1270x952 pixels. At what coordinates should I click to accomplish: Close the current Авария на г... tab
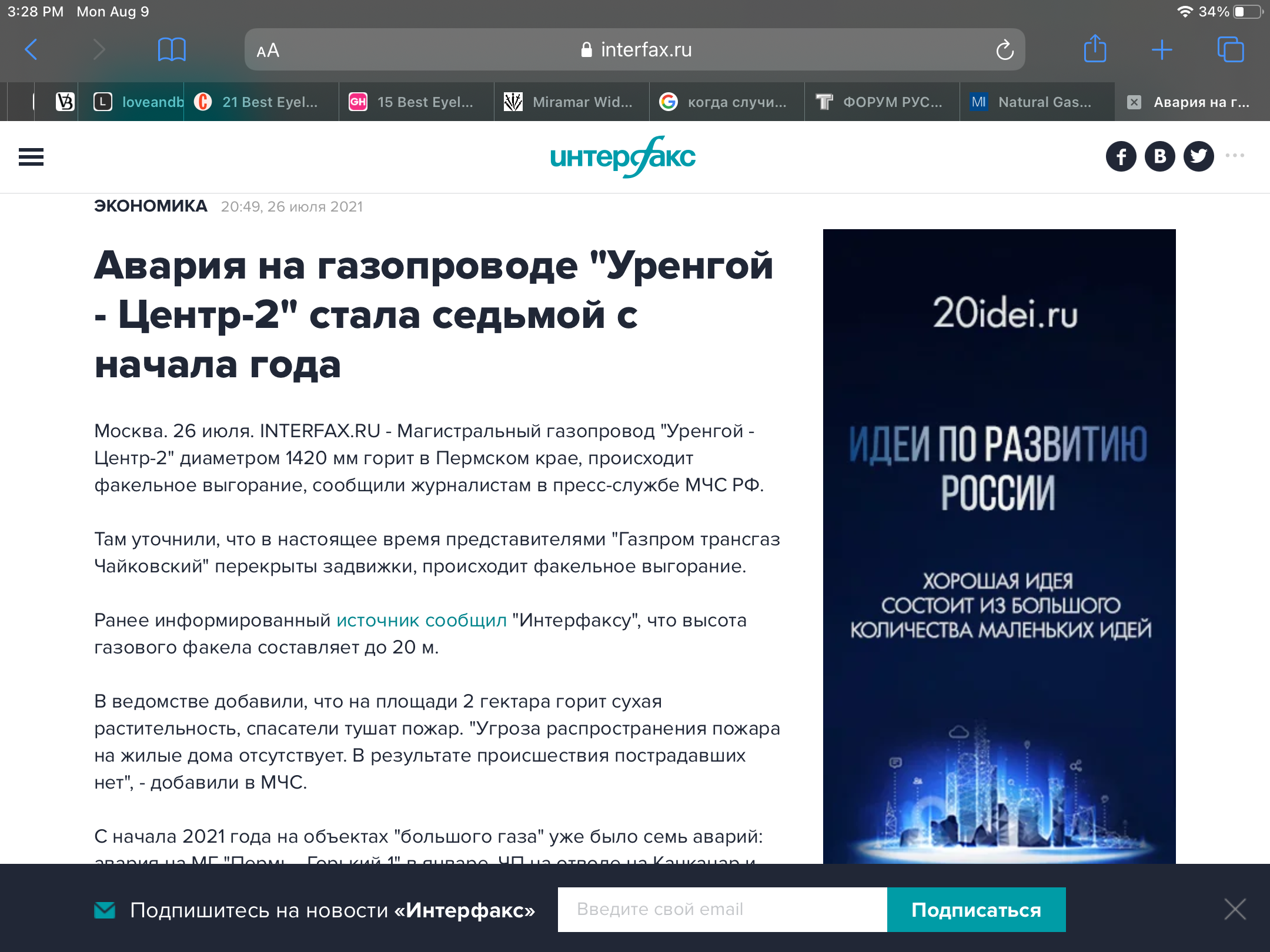tap(1134, 102)
